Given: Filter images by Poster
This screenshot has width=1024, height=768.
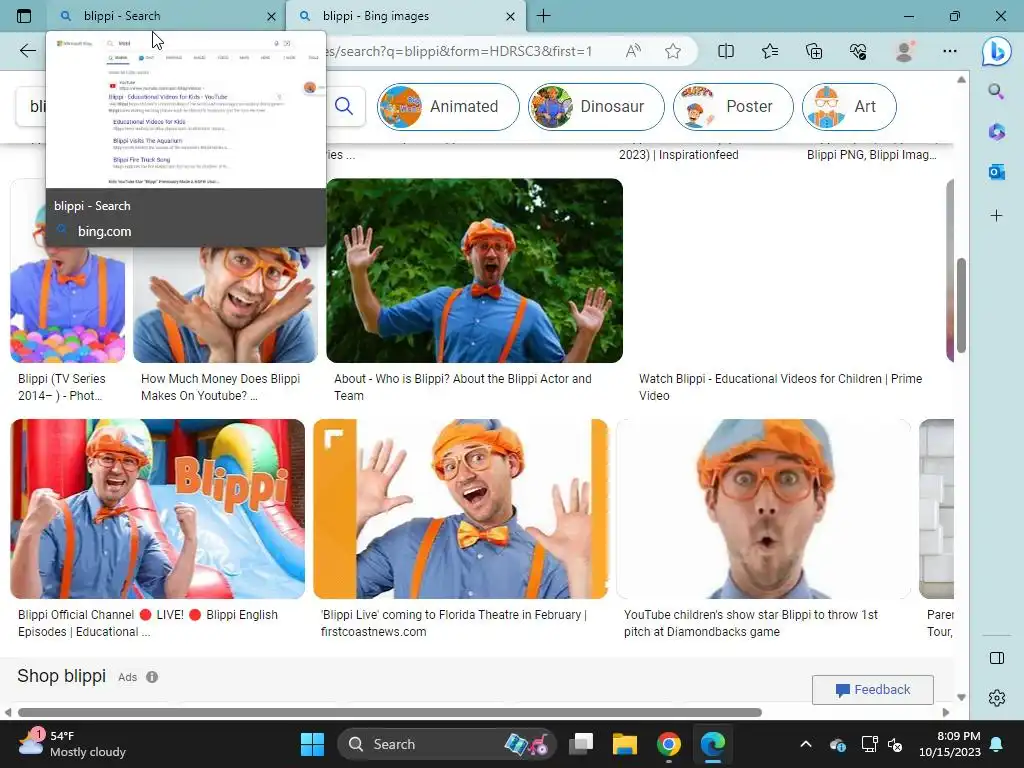Looking at the screenshot, I should tap(733, 106).
